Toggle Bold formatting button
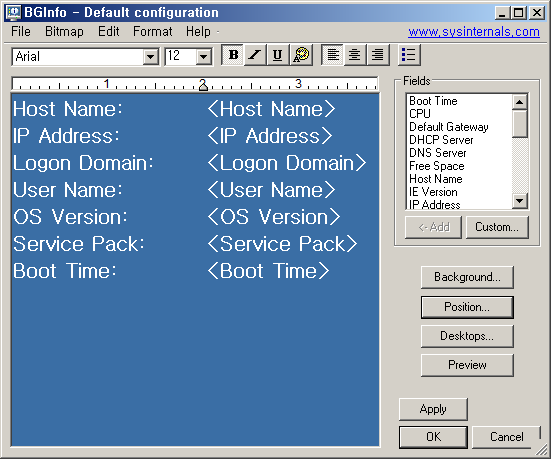Image resolution: width=551 pixels, height=459 pixels. point(233,55)
